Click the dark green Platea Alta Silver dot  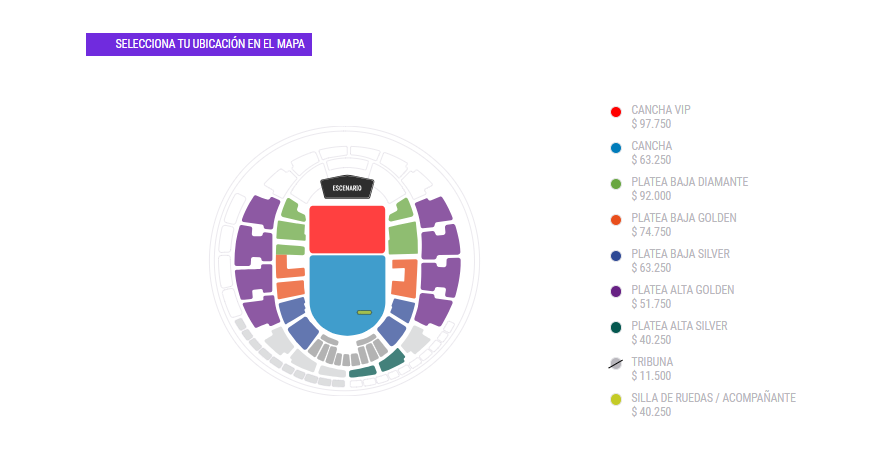[616, 327]
